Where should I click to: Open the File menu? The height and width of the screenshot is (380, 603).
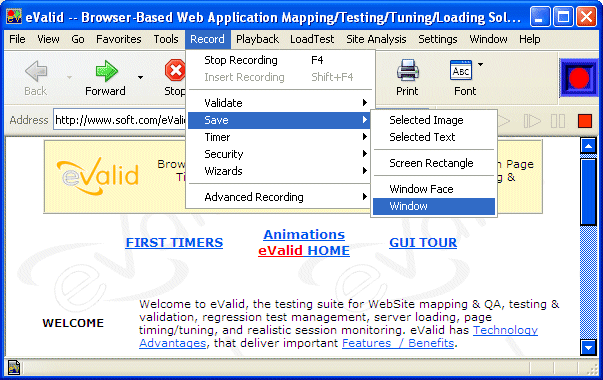point(17,39)
